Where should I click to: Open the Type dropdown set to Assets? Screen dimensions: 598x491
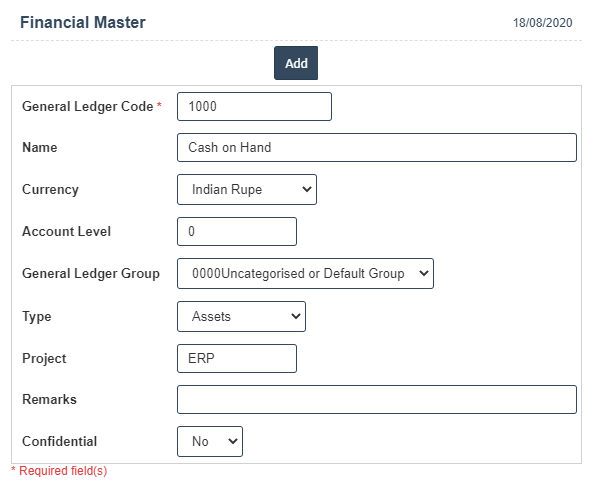point(241,316)
